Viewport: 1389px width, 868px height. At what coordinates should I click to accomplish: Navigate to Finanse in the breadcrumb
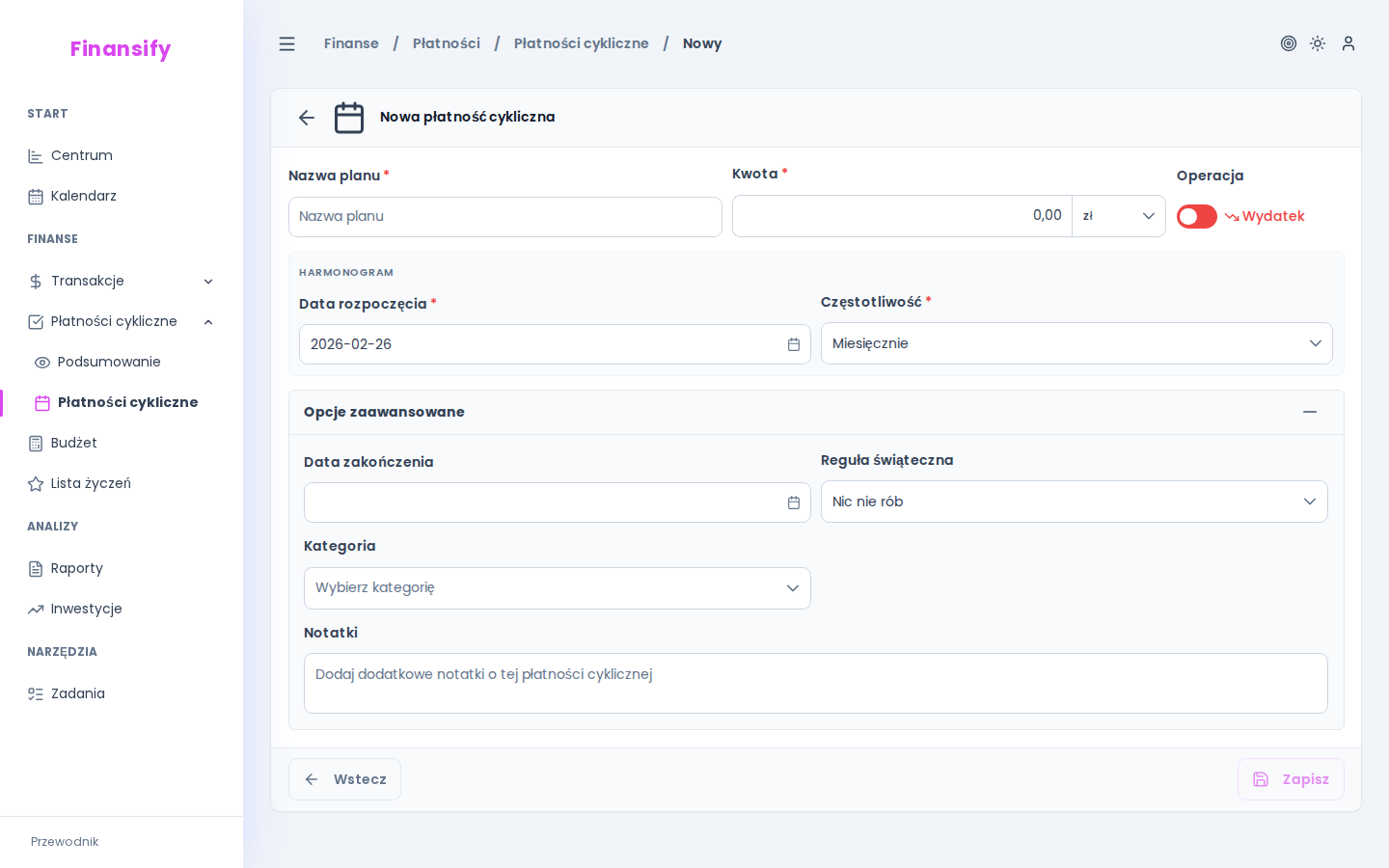click(351, 43)
